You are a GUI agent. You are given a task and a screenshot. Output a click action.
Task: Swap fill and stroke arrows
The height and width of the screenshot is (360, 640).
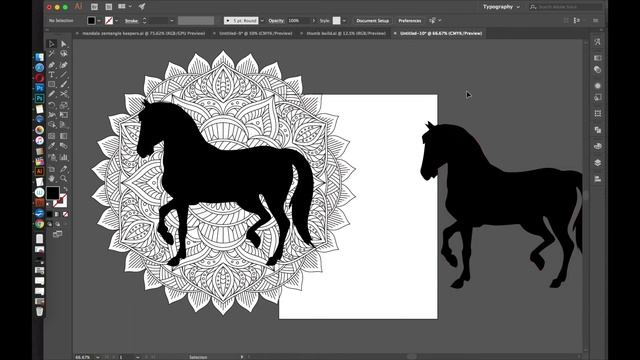tap(65, 189)
